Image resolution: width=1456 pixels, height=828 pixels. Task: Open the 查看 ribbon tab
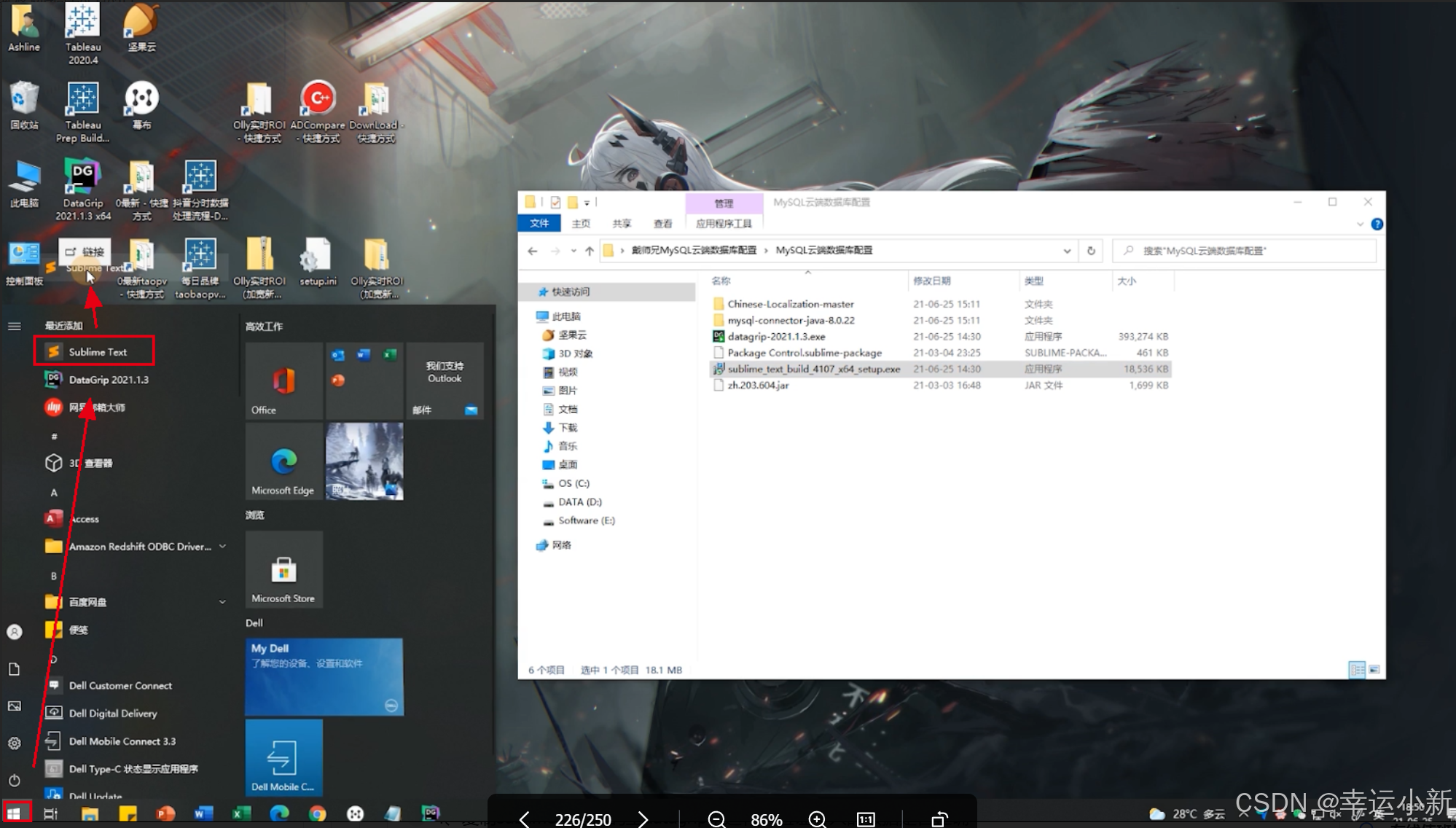[x=662, y=224]
